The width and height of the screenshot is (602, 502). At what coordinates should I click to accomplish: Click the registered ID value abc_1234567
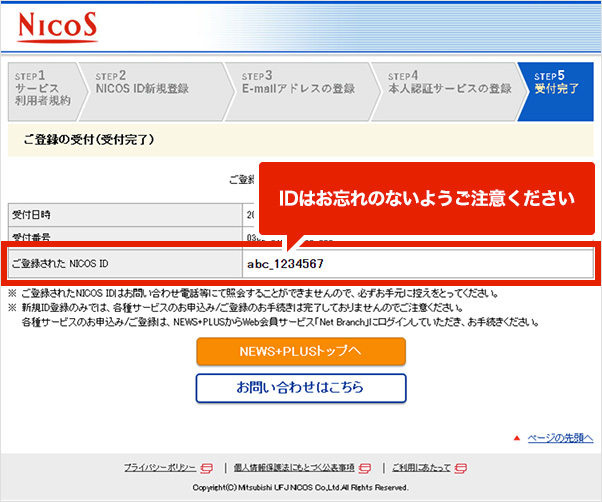pos(286,264)
